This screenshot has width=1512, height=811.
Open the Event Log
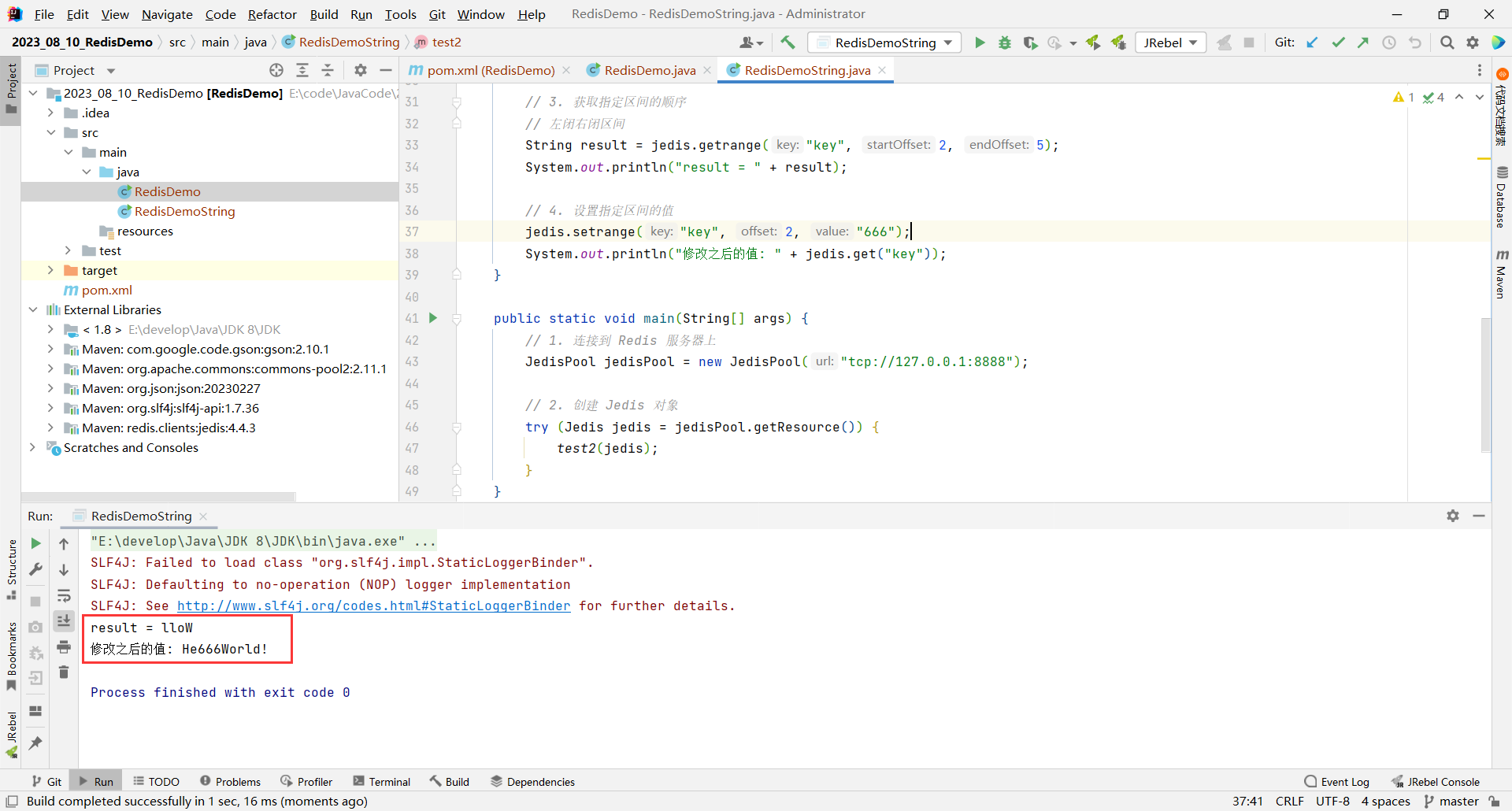[1337, 781]
